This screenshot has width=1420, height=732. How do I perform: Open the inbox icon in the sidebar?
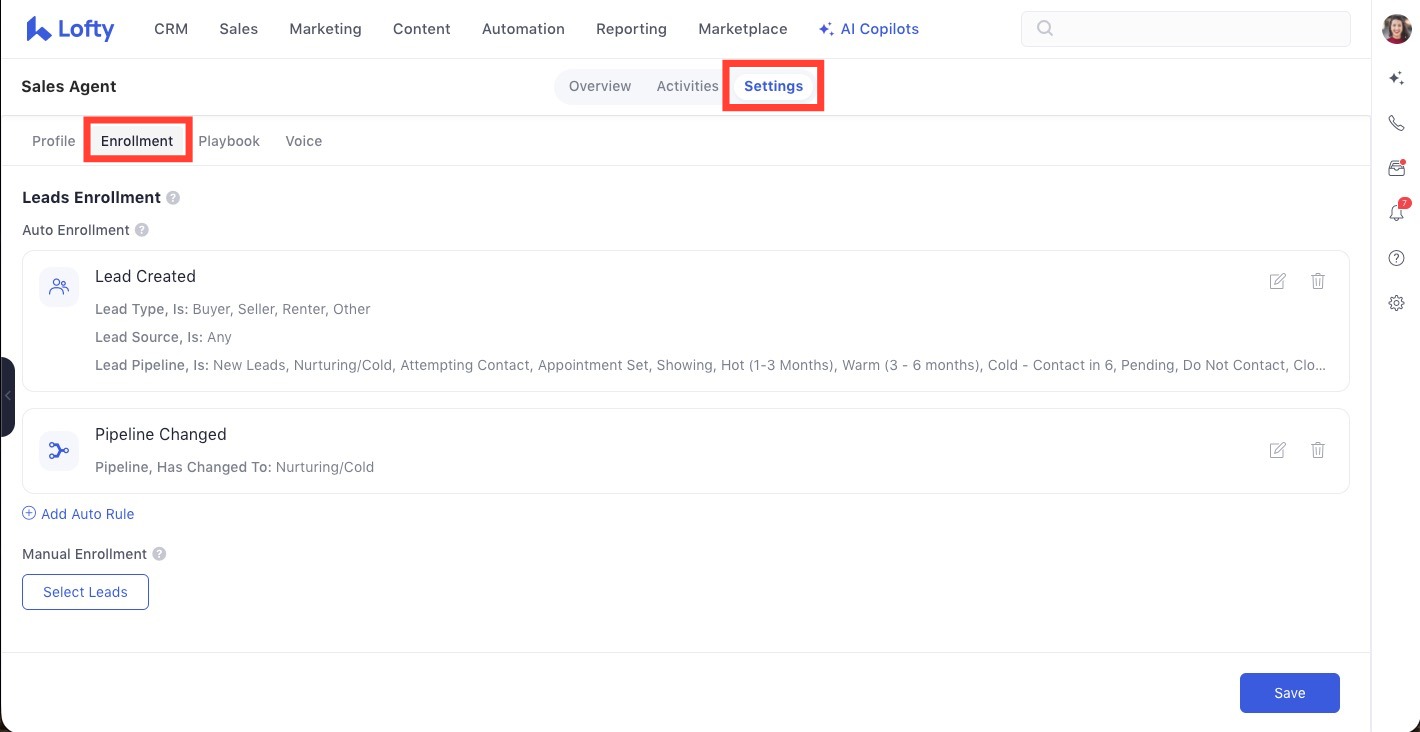[x=1396, y=168]
